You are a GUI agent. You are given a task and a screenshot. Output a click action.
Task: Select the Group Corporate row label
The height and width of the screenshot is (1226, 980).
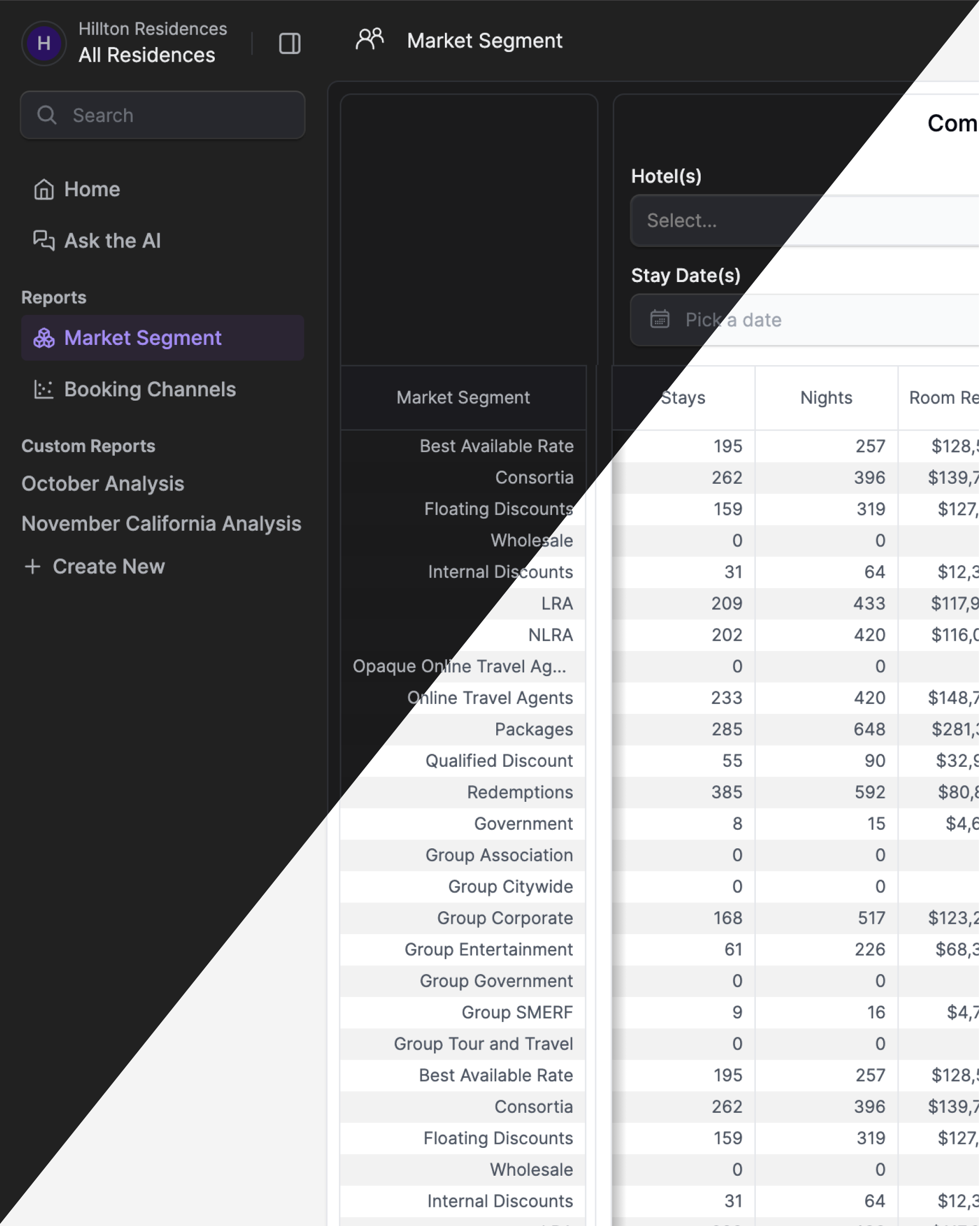(x=504, y=918)
